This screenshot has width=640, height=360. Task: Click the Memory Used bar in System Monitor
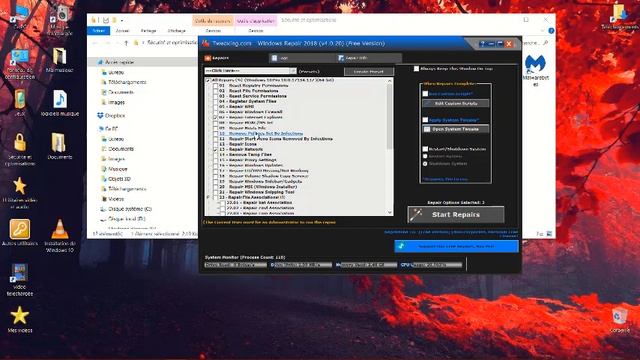pos(366,265)
